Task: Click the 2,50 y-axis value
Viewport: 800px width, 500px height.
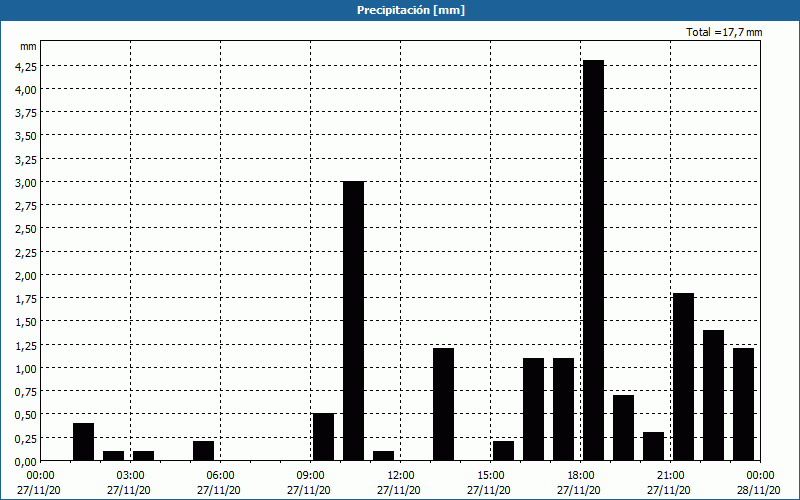Action: coord(26,229)
